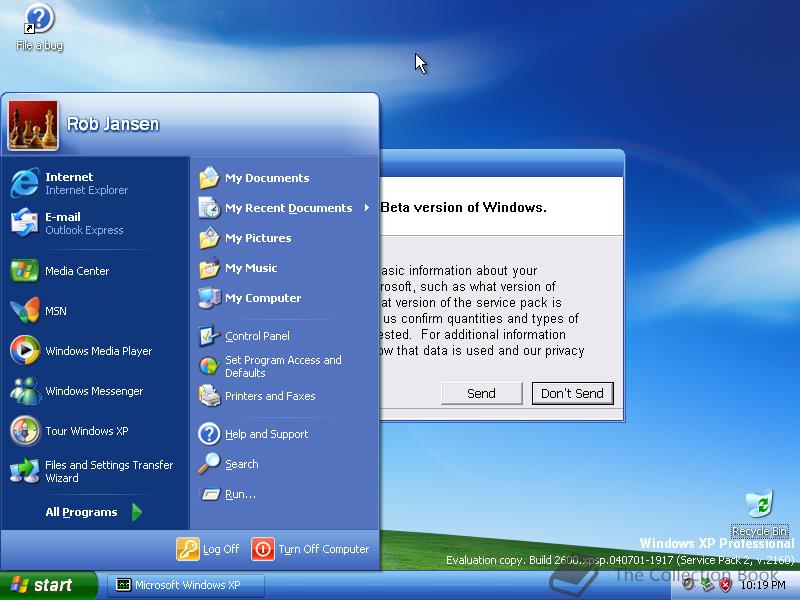This screenshot has height=600, width=800.
Task: Click the Windows Media Player label
Action: (98, 351)
